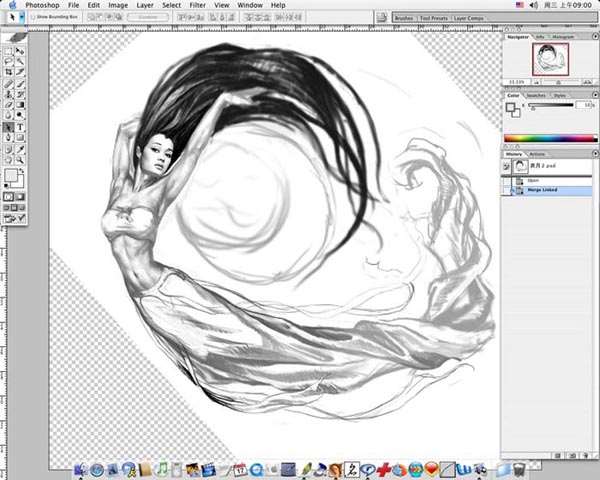Enable Show Bounding Box checkbox
Viewport: 600px width, 480px height.
tap(32, 17)
